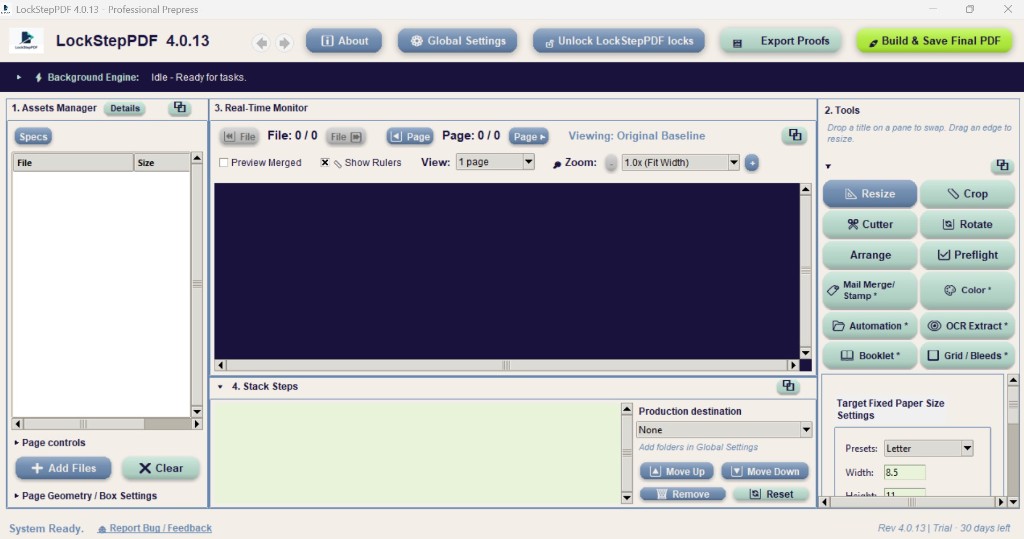Screen dimensions: 1024x539
Task: Click Unlock LockStepPDF locks
Action: coord(618,41)
